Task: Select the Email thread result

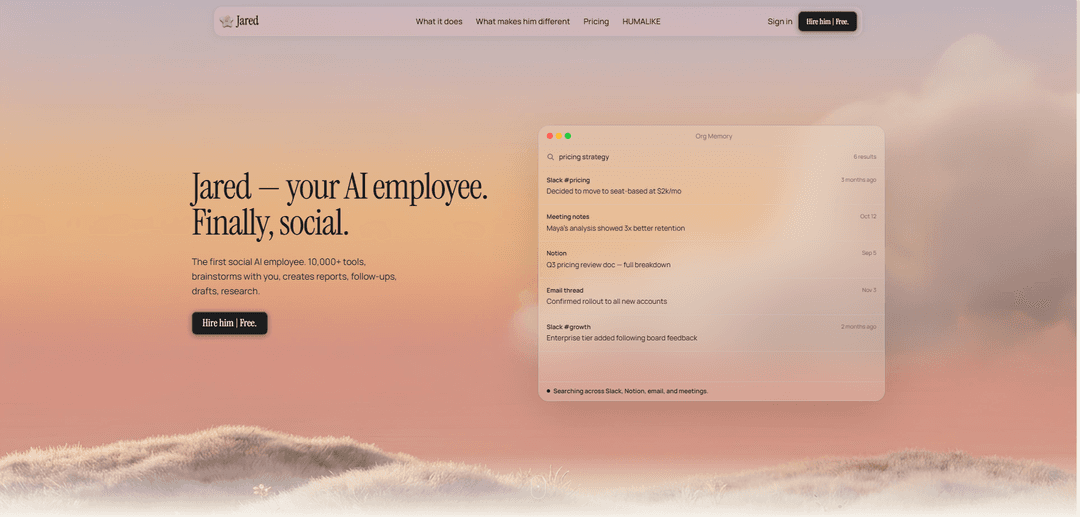Action: coord(711,296)
